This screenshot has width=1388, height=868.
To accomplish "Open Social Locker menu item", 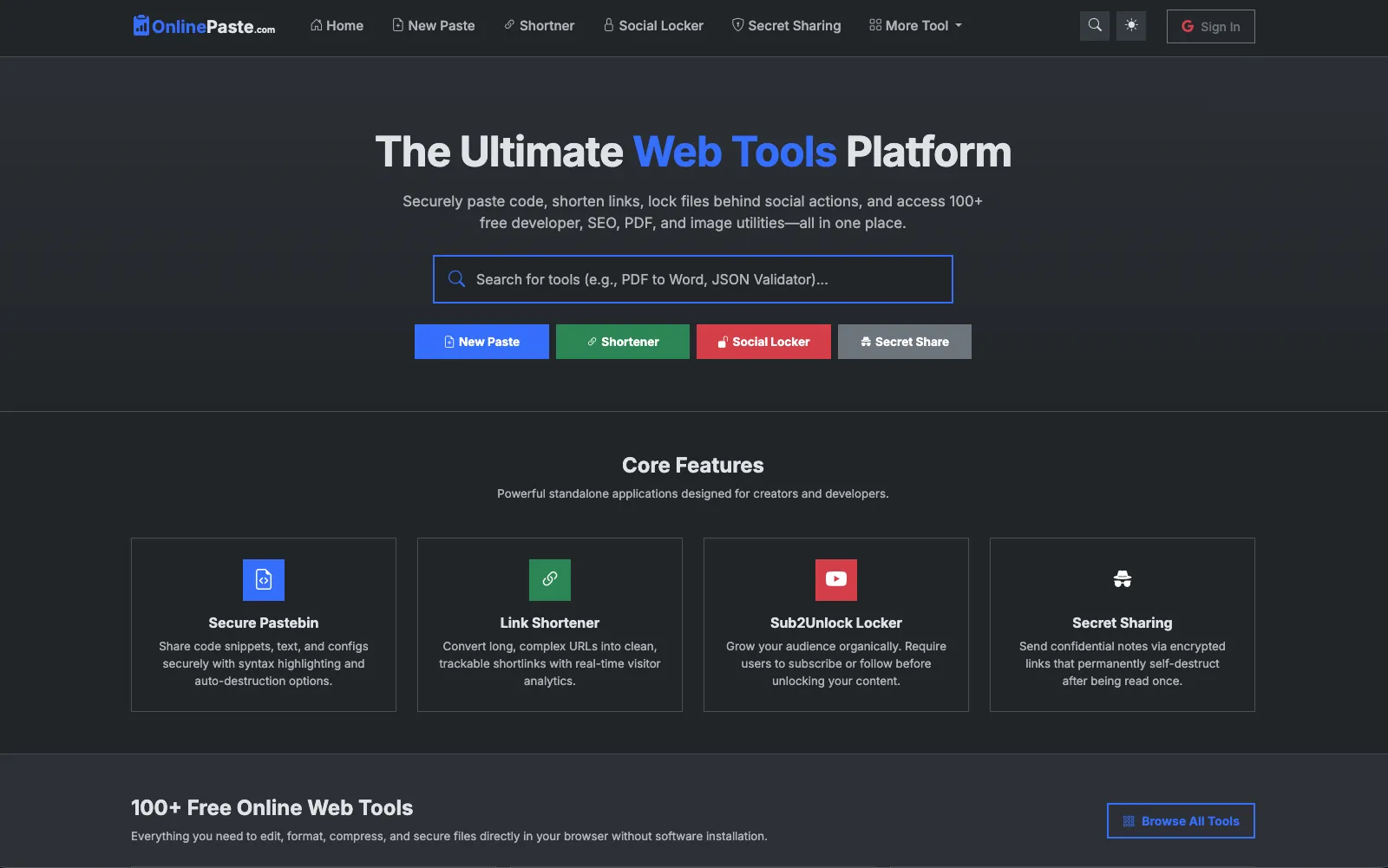I will click(653, 26).
